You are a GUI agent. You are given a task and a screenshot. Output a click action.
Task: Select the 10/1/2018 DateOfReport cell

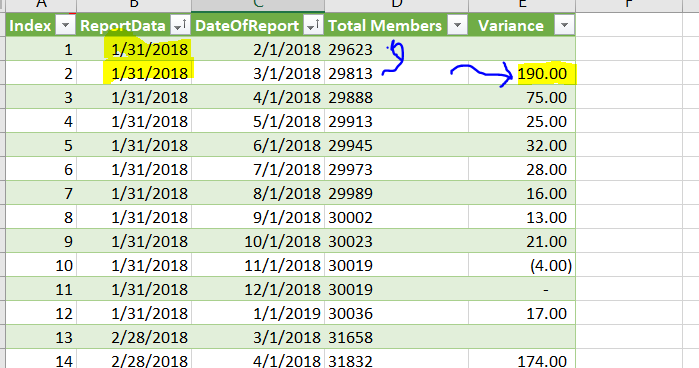pyautogui.click(x=258, y=241)
